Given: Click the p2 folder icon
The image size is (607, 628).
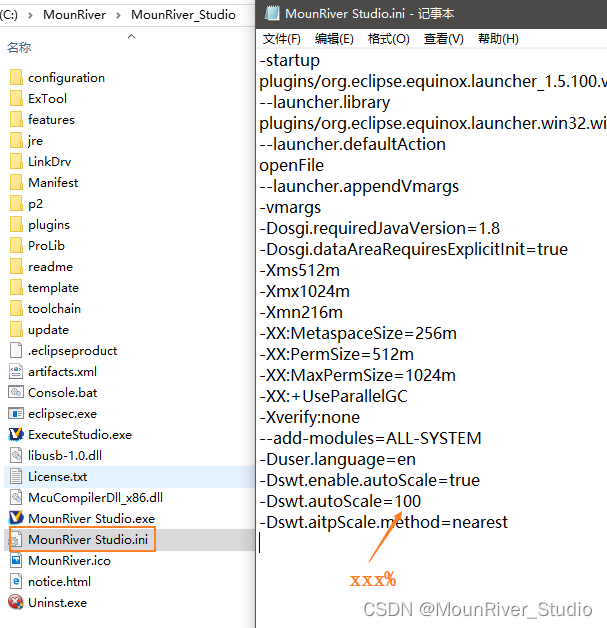Looking at the screenshot, I should pyautogui.click(x=16, y=203).
